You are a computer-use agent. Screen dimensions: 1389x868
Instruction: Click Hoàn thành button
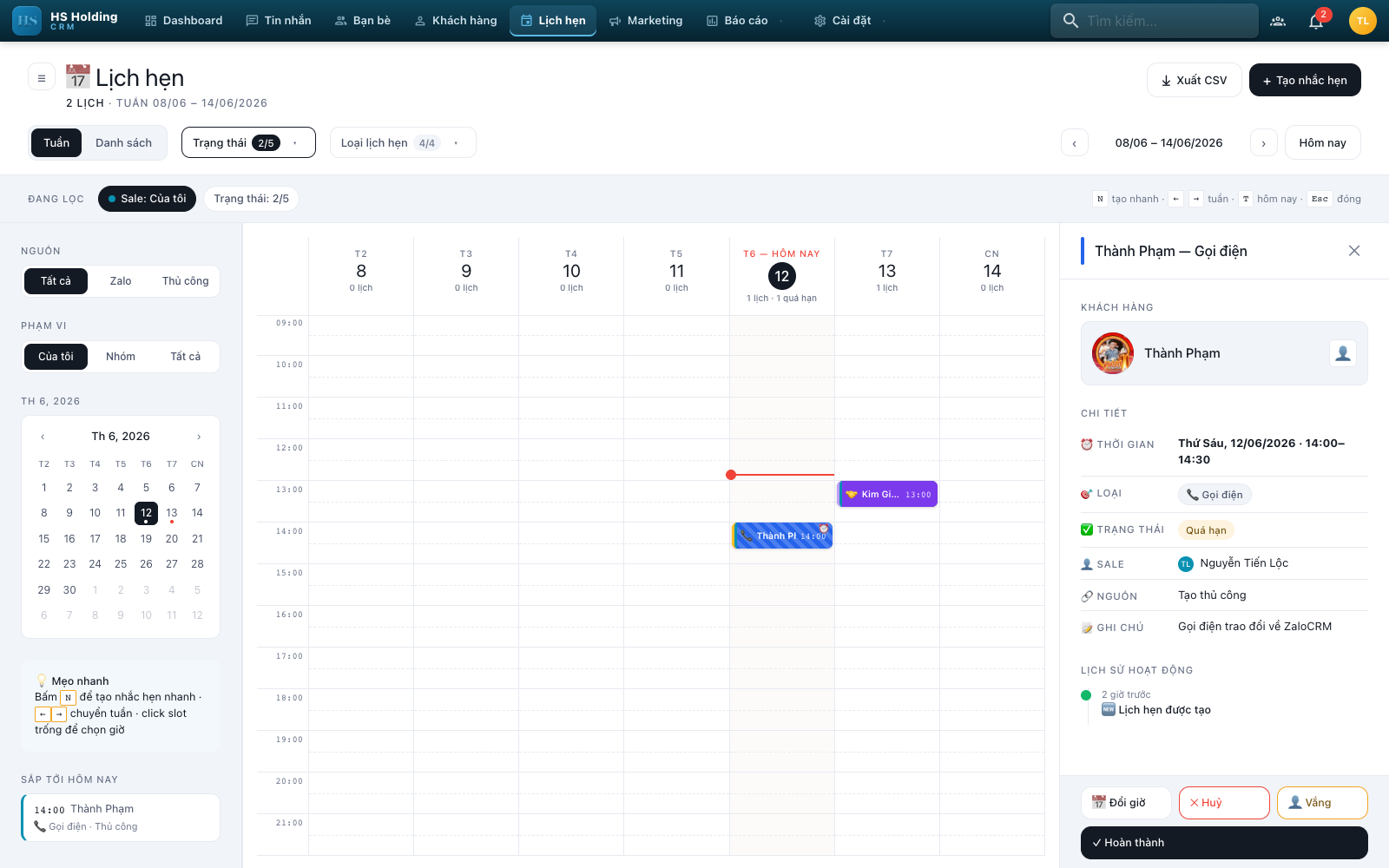(x=1224, y=843)
